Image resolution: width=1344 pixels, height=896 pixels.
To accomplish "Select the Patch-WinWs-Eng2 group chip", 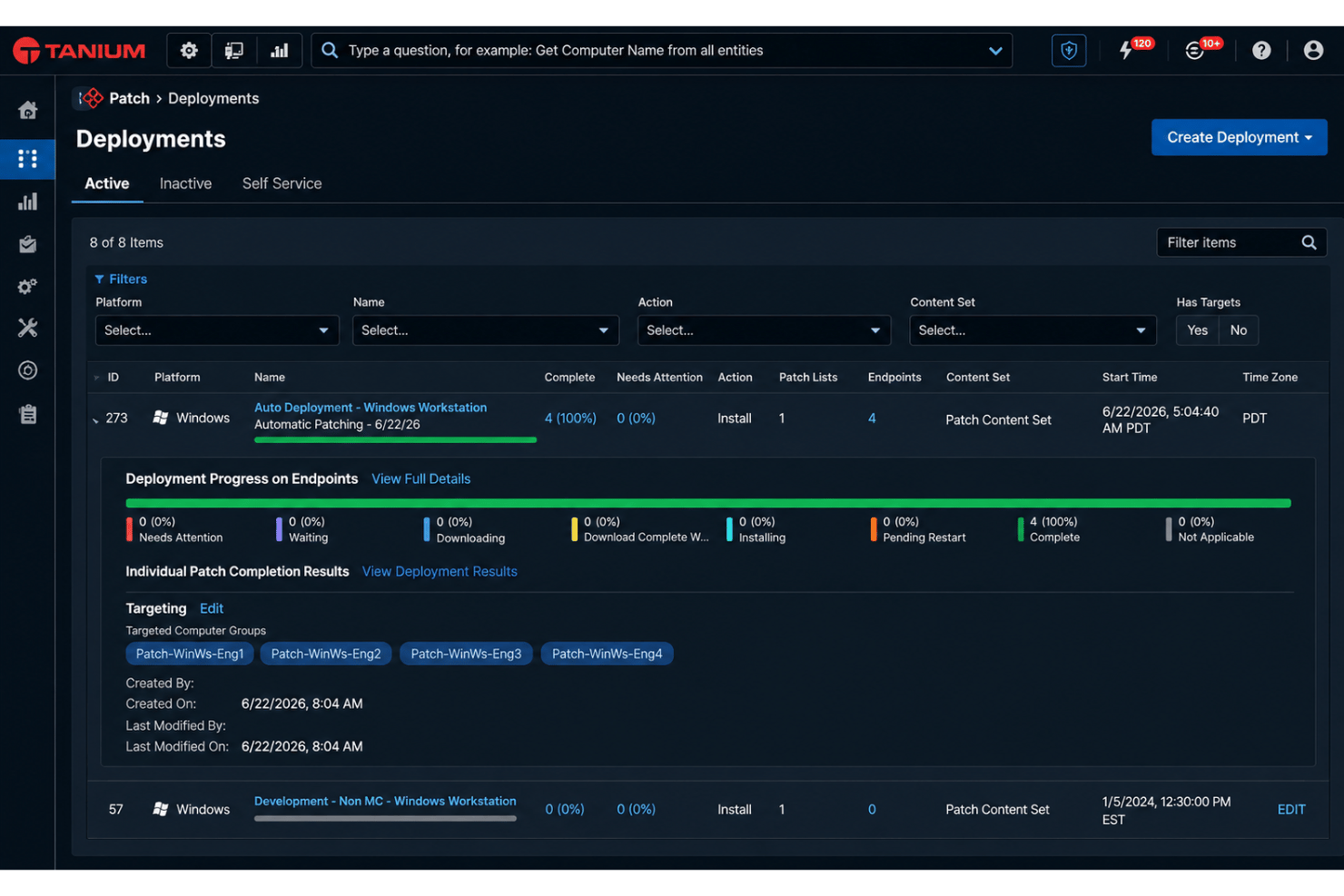I will tap(326, 654).
